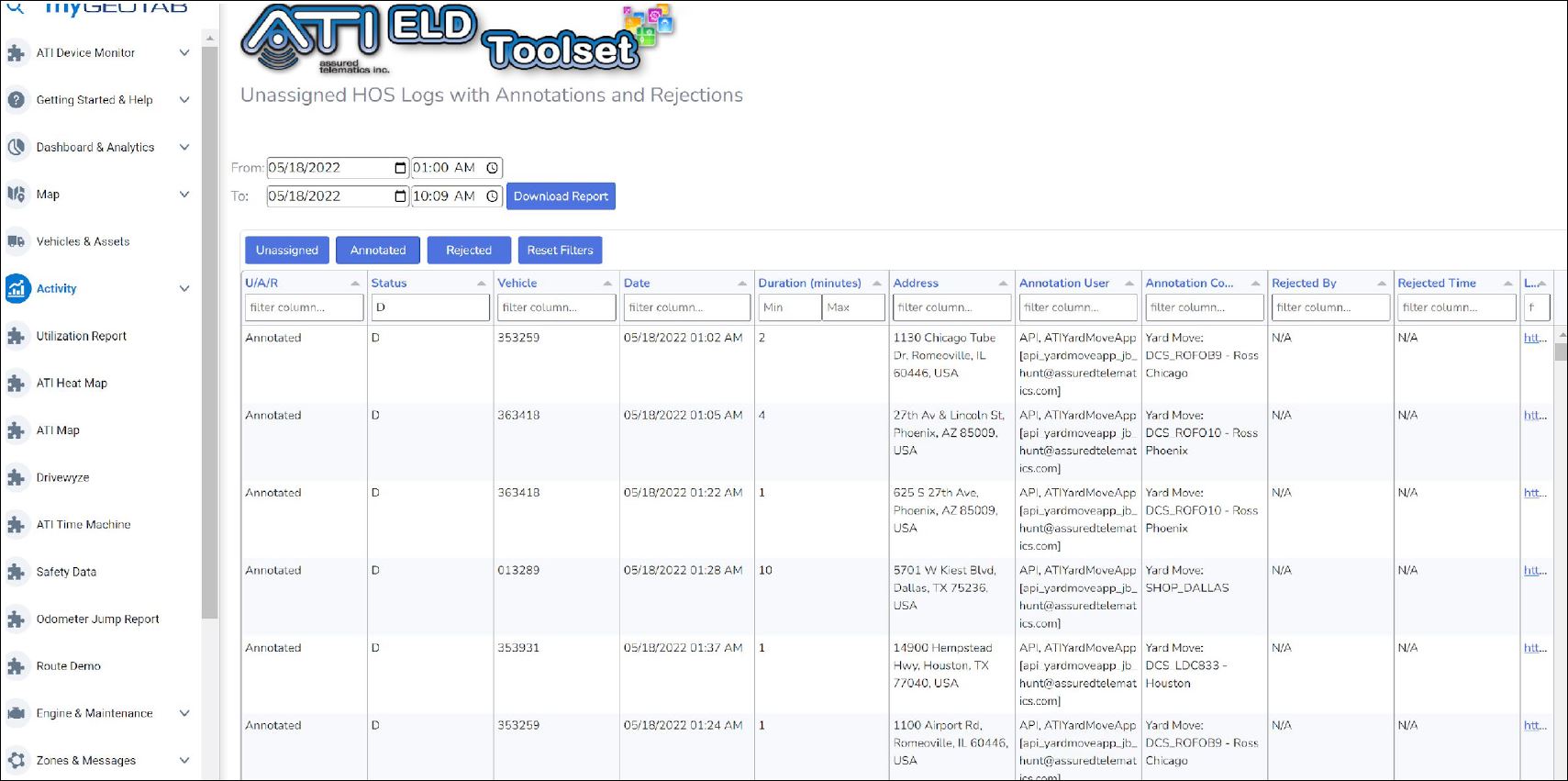Open ATI Heat Map menu item
The height and width of the screenshot is (781, 1568).
coord(72,383)
